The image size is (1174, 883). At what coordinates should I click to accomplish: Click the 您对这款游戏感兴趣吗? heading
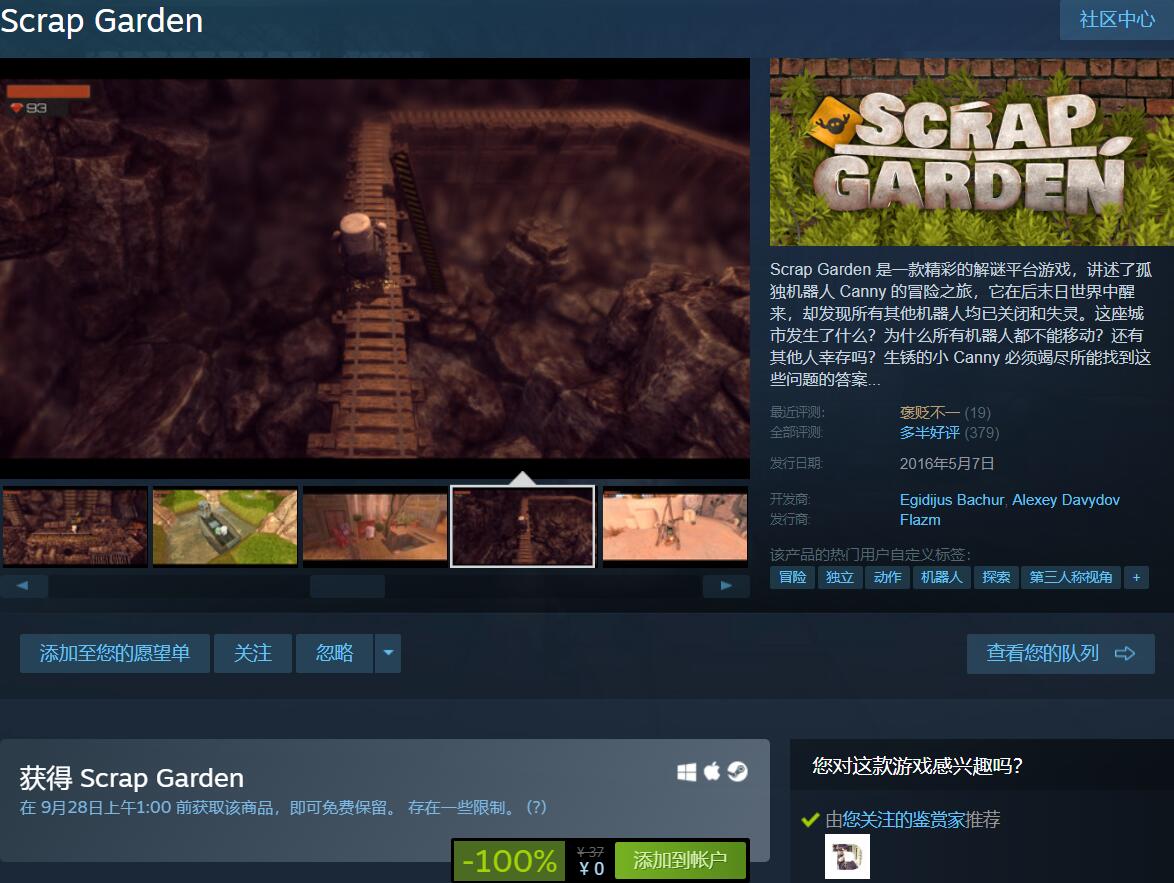pyautogui.click(x=917, y=765)
